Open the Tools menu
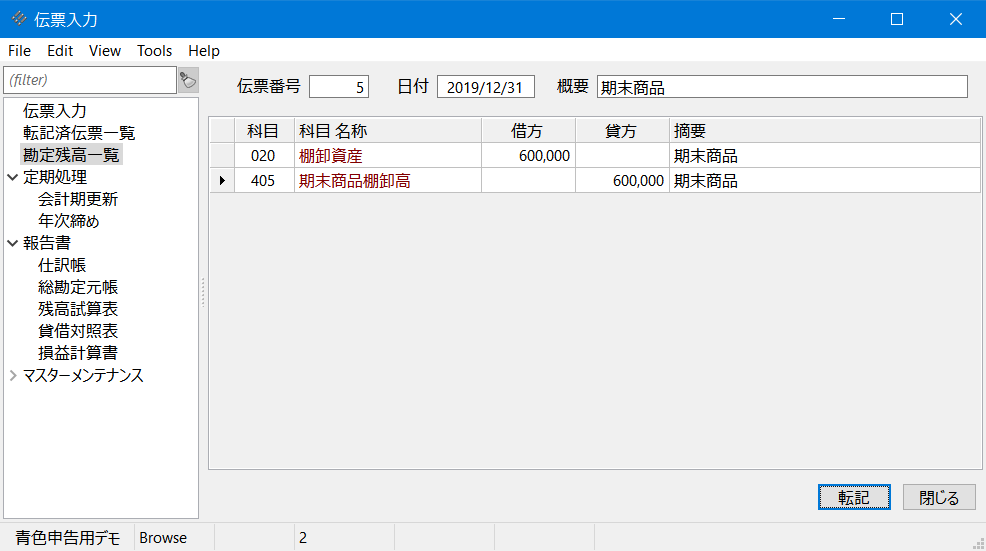The image size is (986, 551). tap(154, 51)
